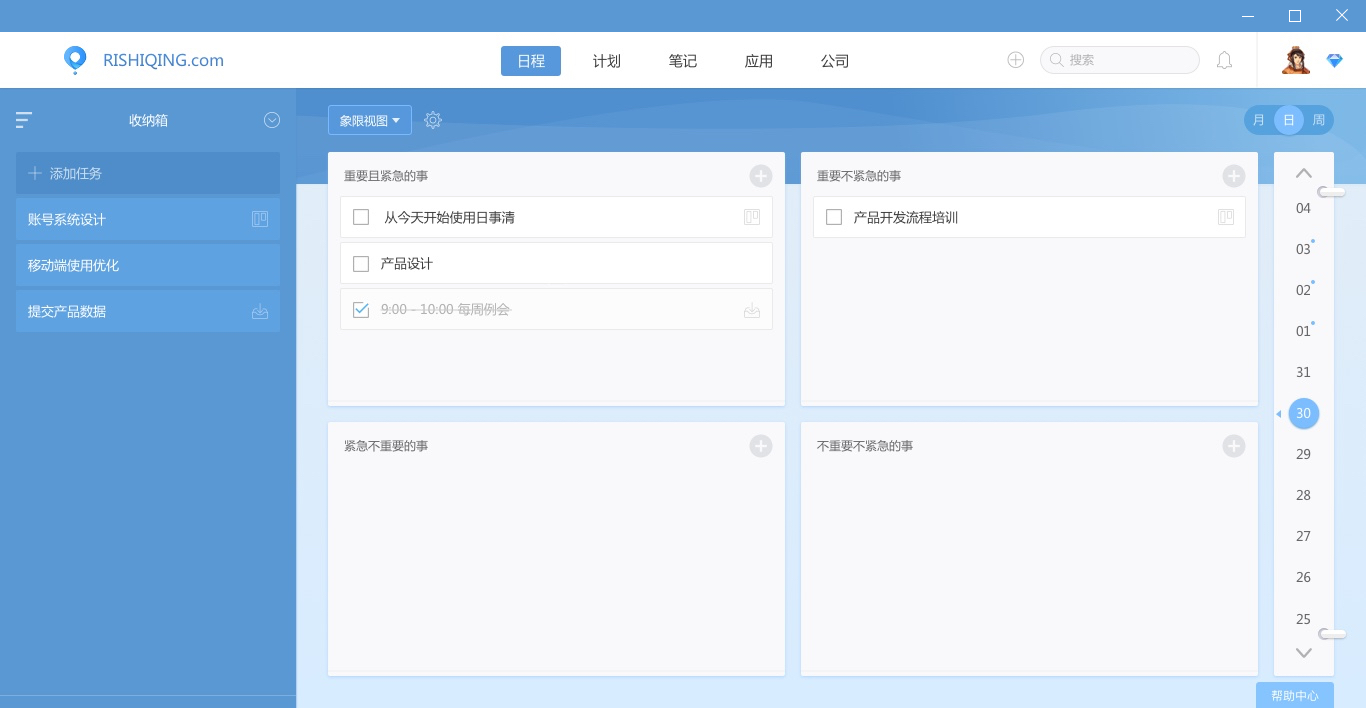Select date 29 in date strip

(x=1303, y=454)
